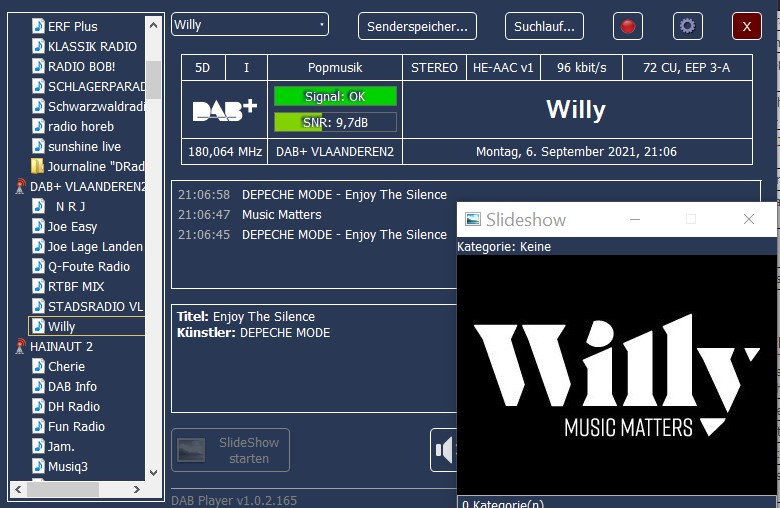Open the Senderspeicher dialog
Image resolution: width=780 pixels, height=508 pixels.
tap(417, 26)
